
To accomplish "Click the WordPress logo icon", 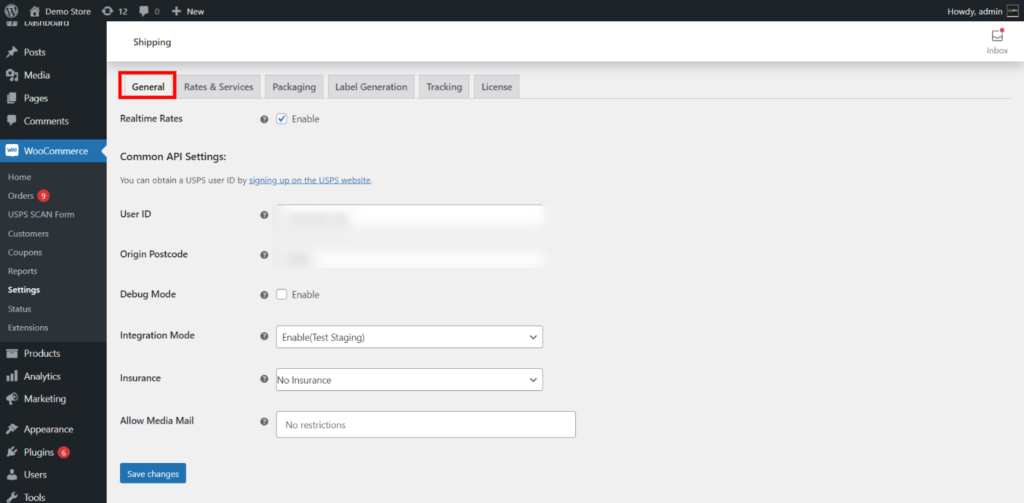I will tap(11, 11).
